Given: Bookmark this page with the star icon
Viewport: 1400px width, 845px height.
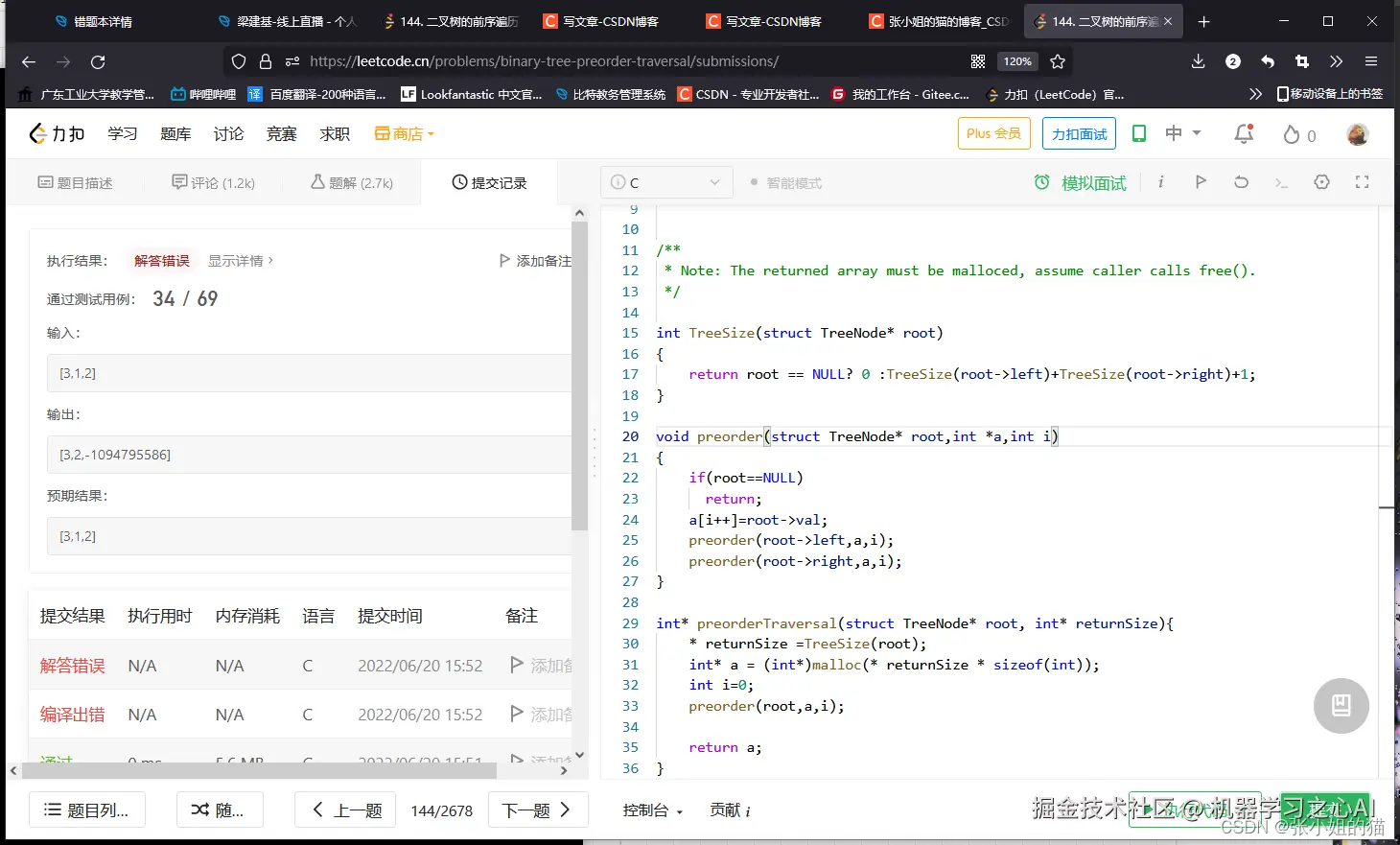Looking at the screenshot, I should tap(1058, 61).
